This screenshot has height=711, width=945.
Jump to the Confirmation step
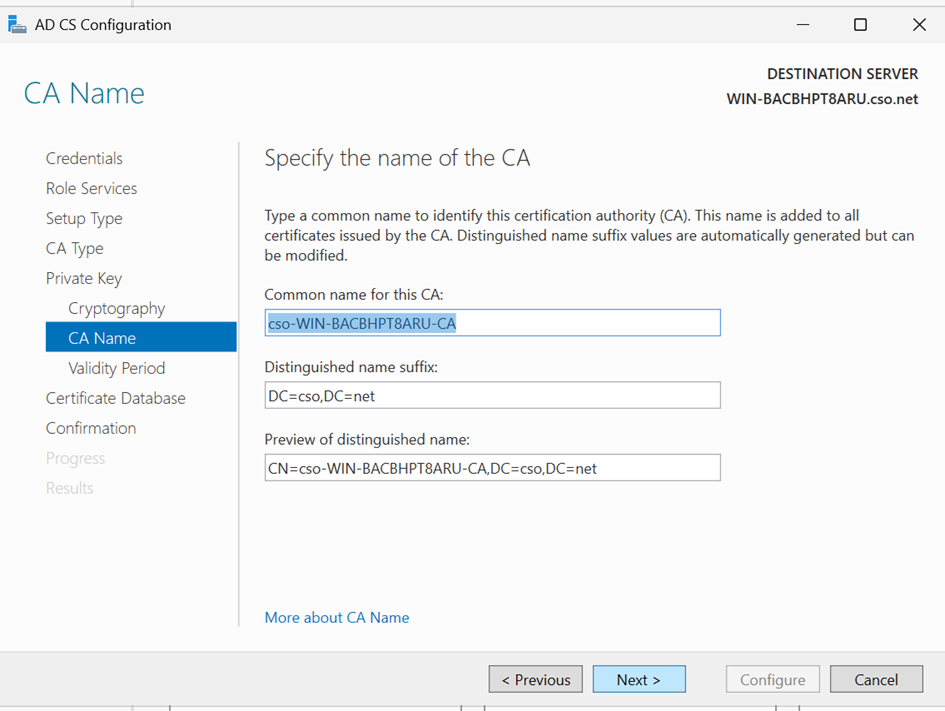coord(90,428)
